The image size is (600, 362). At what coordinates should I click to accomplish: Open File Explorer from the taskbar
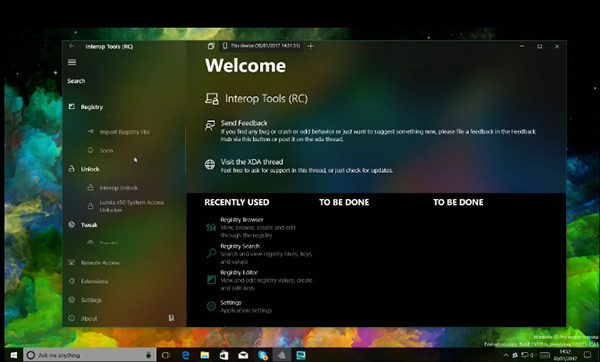[205, 355]
